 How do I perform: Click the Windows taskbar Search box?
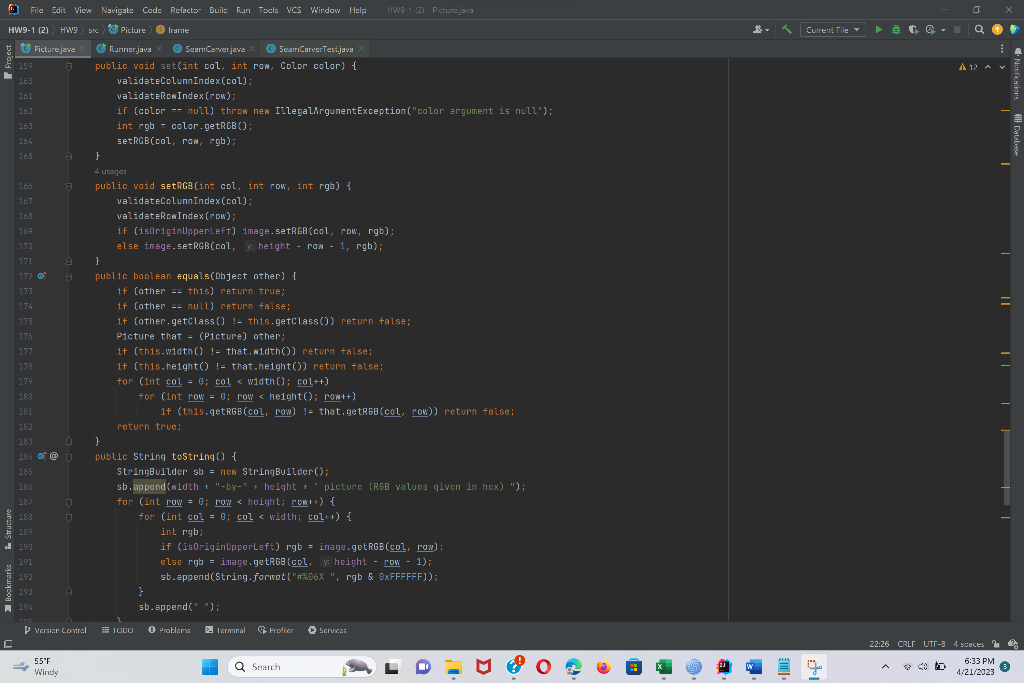pos(302,667)
